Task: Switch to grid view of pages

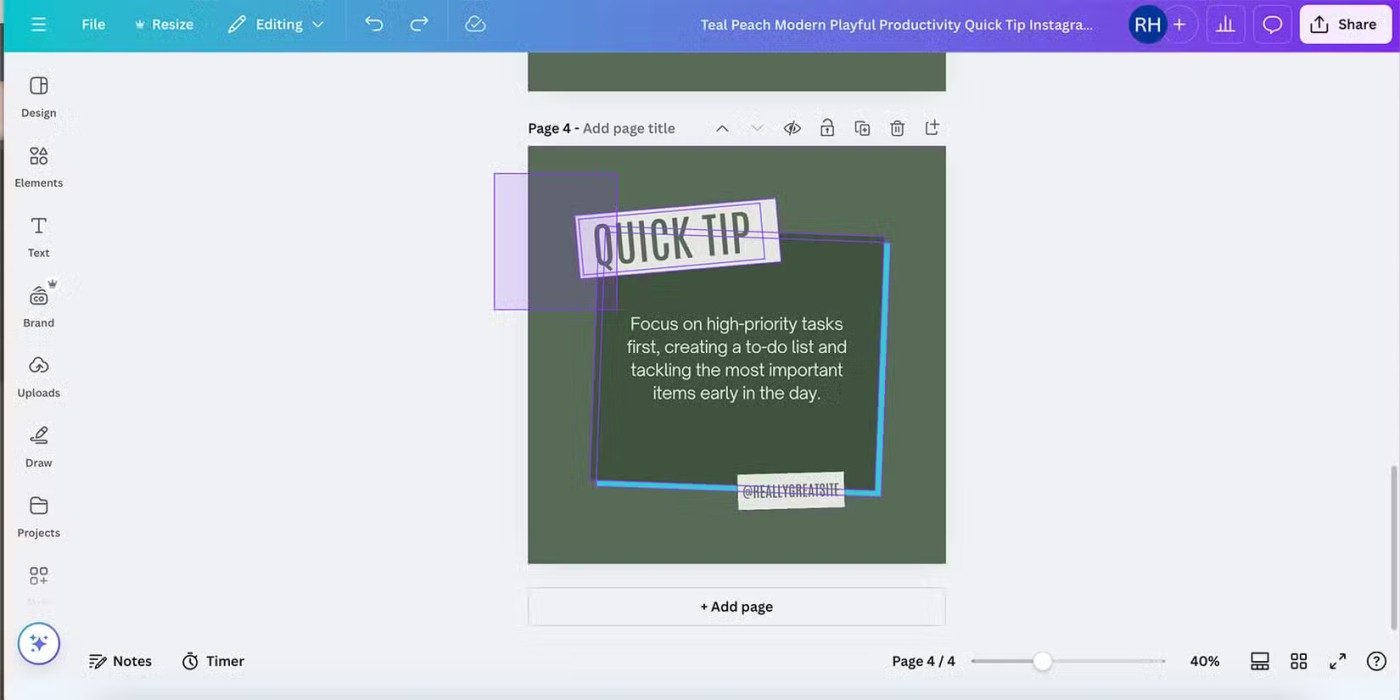Action: click(1298, 661)
